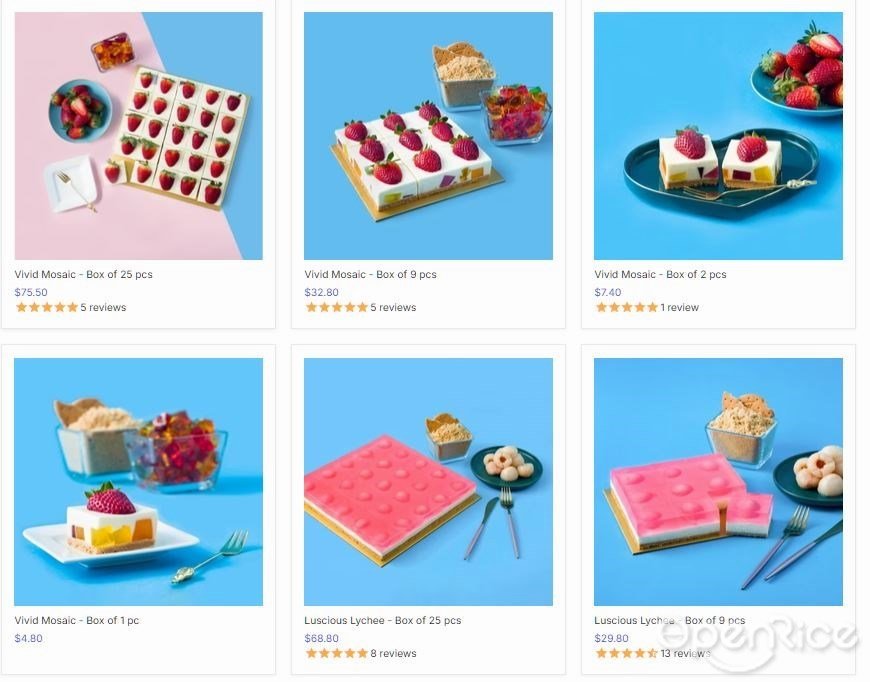The image size is (870, 682).
Task: Open Vivid Mosaic Box of 9 pcs image
Action: click(x=428, y=136)
